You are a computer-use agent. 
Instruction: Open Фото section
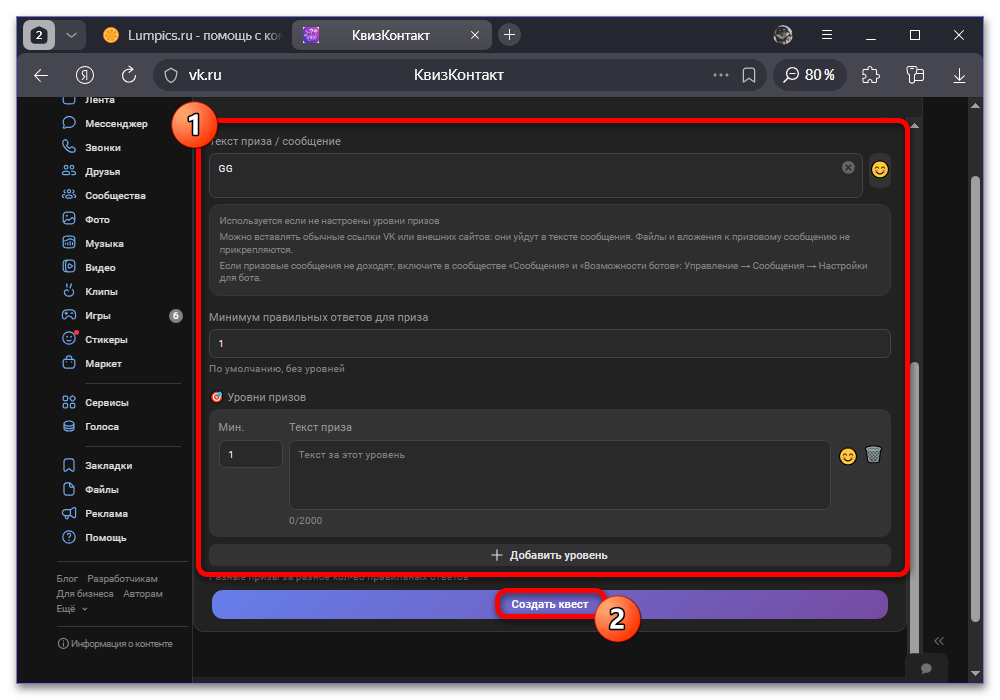pyautogui.click(x=85, y=219)
